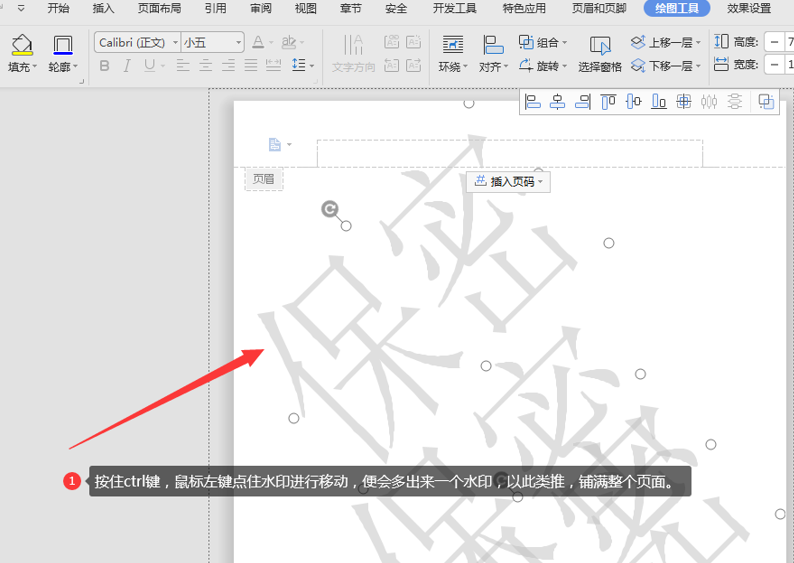Switch to the 视图 View tab
This screenshot has height=563, width=794.
(x=306, y=8)
